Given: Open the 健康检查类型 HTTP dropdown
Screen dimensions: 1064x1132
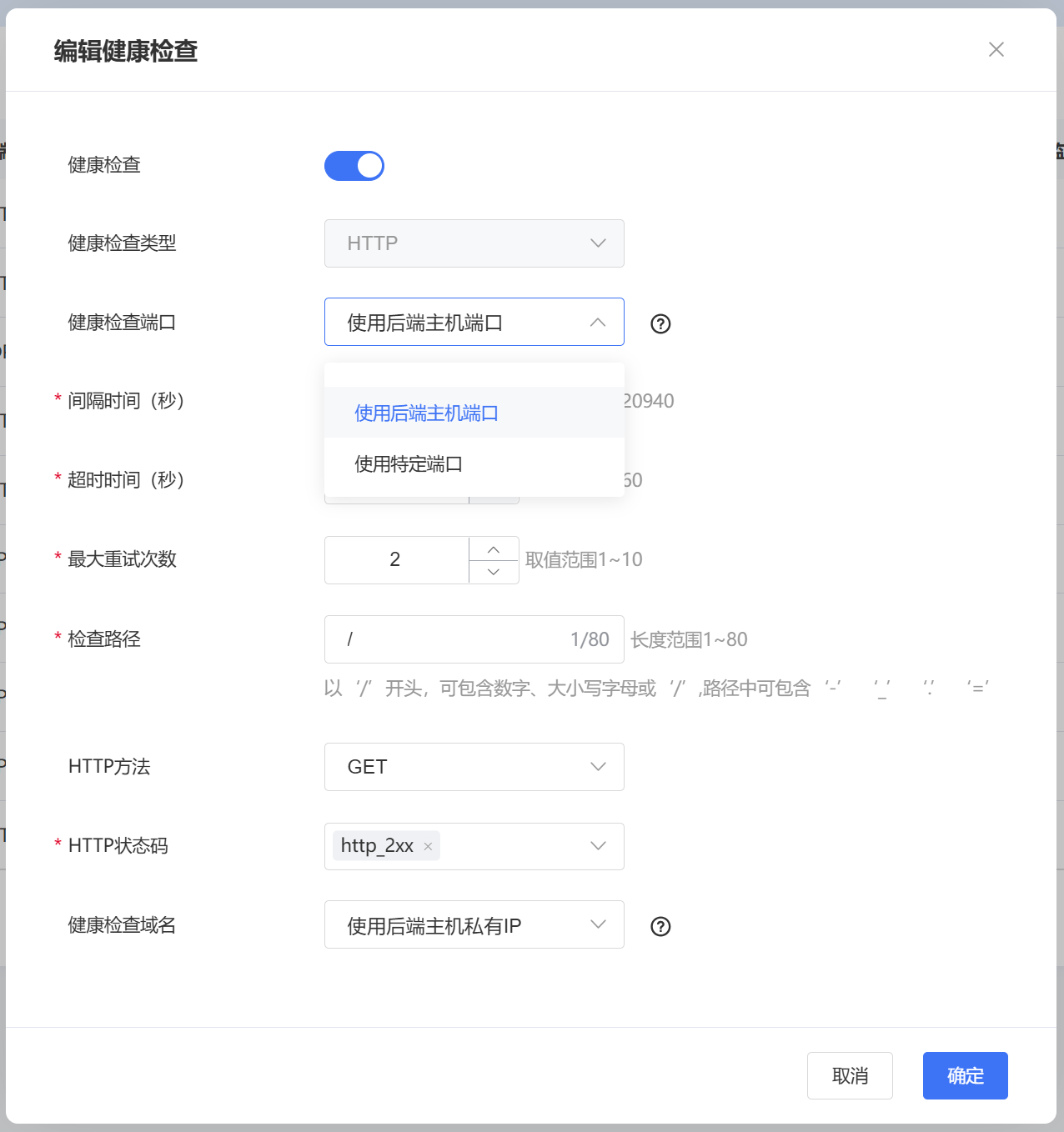Looking at the screenshot, I should (474, 243).
